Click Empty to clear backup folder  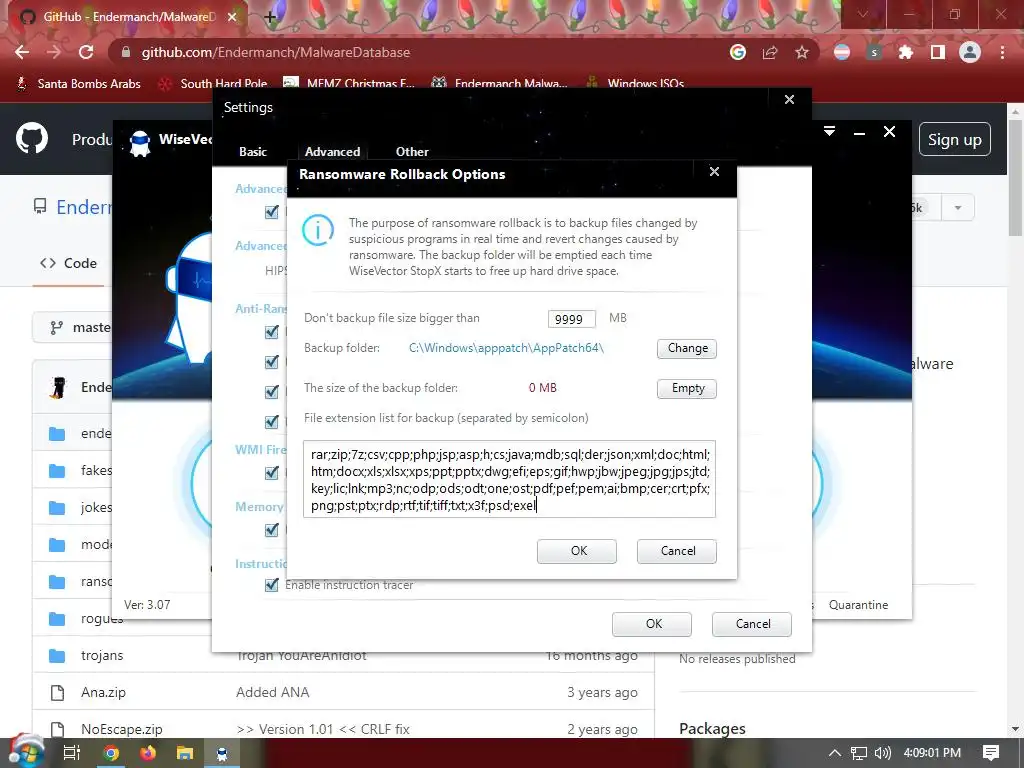(687, 389)
